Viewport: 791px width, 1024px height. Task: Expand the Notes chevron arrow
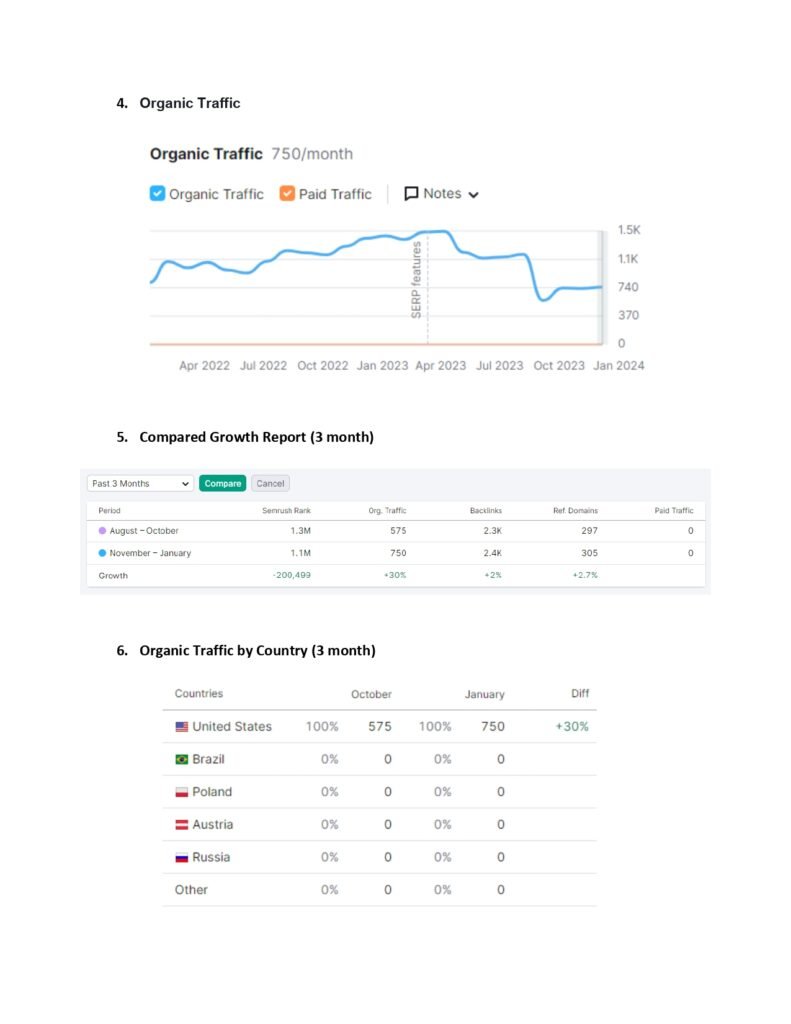473,195
